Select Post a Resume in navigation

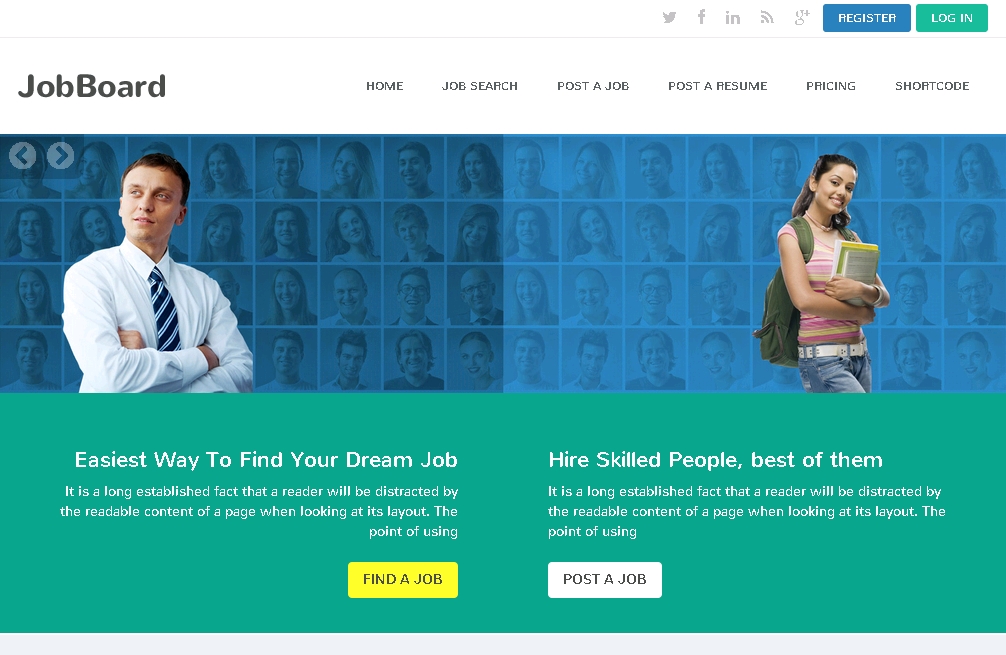tap(717, 86)
